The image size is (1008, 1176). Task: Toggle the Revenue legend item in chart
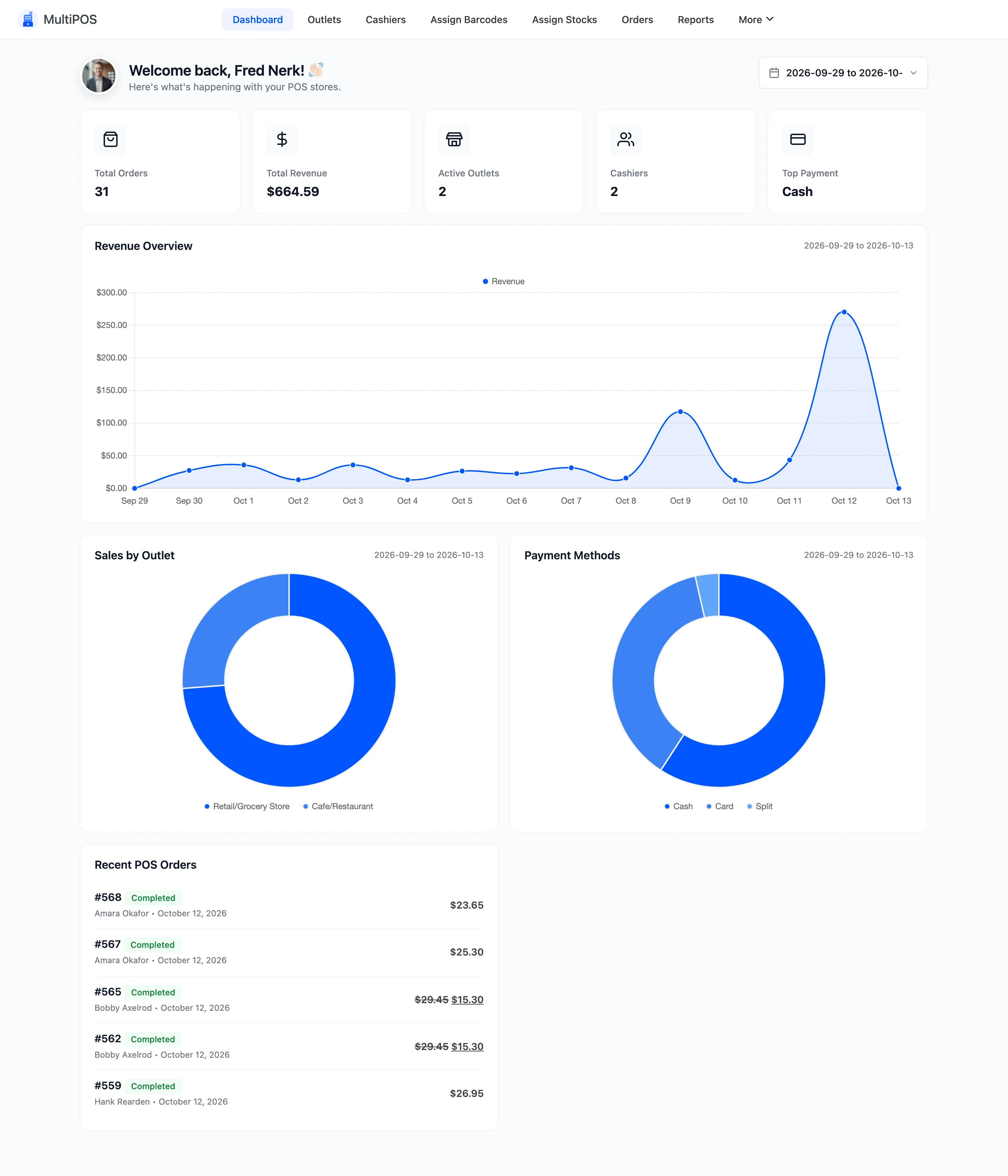(503, 281)
